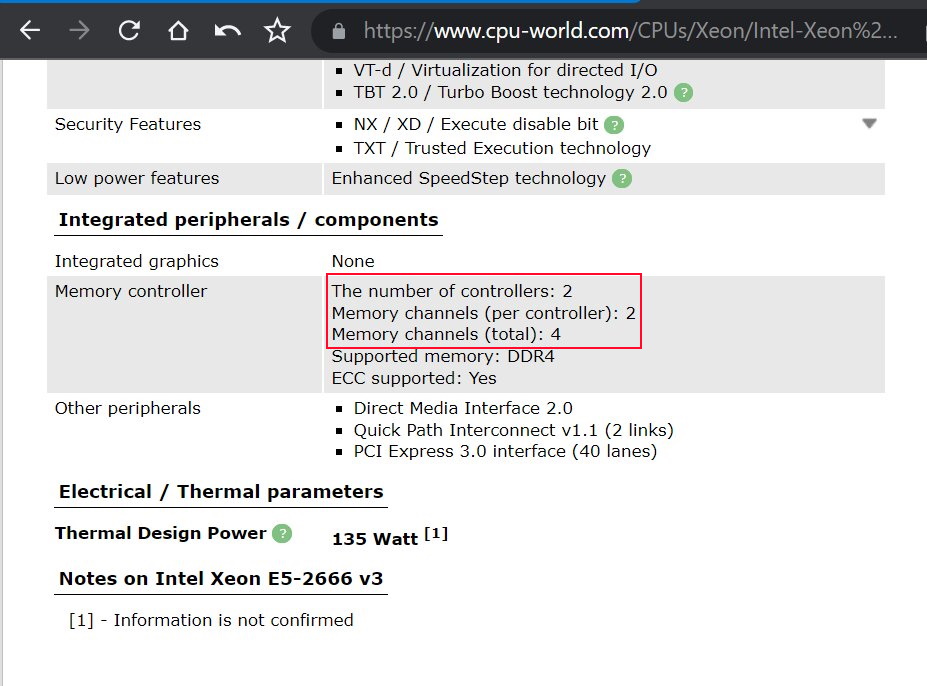The height and width of the screenshot is (686, 927).
Task: Click 'Memory channels (per controller): 2' text
Action: 484,313
